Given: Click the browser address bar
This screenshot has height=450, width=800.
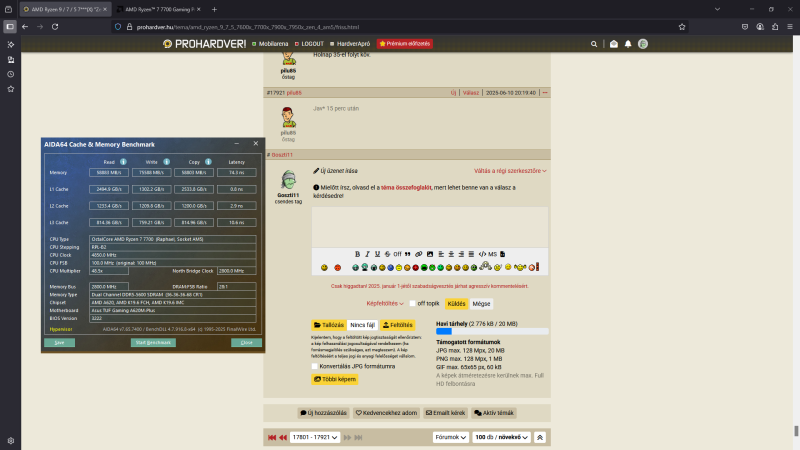Looking at the screenshot, I should point(398,27).
